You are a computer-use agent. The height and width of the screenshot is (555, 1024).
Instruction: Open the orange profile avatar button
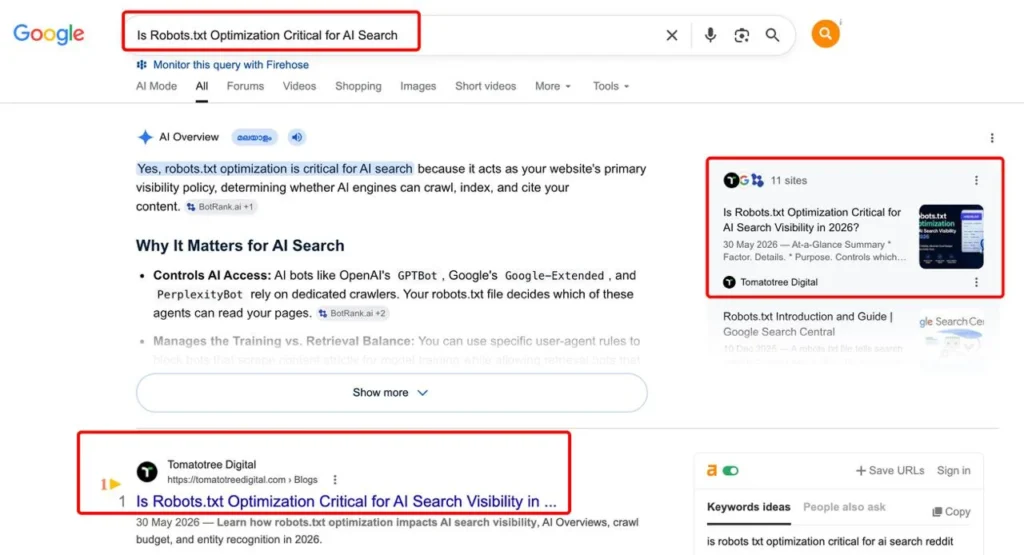point(825,34)
